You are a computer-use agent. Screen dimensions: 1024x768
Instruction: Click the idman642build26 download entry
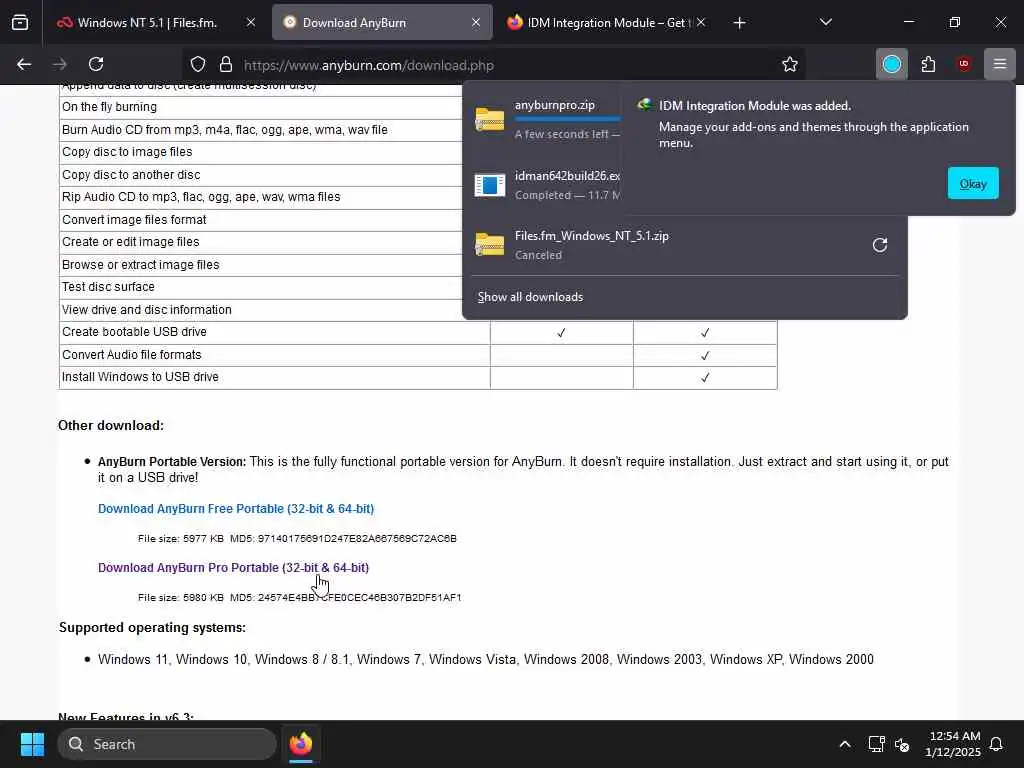pyautogui.click(x=546, y=185)
